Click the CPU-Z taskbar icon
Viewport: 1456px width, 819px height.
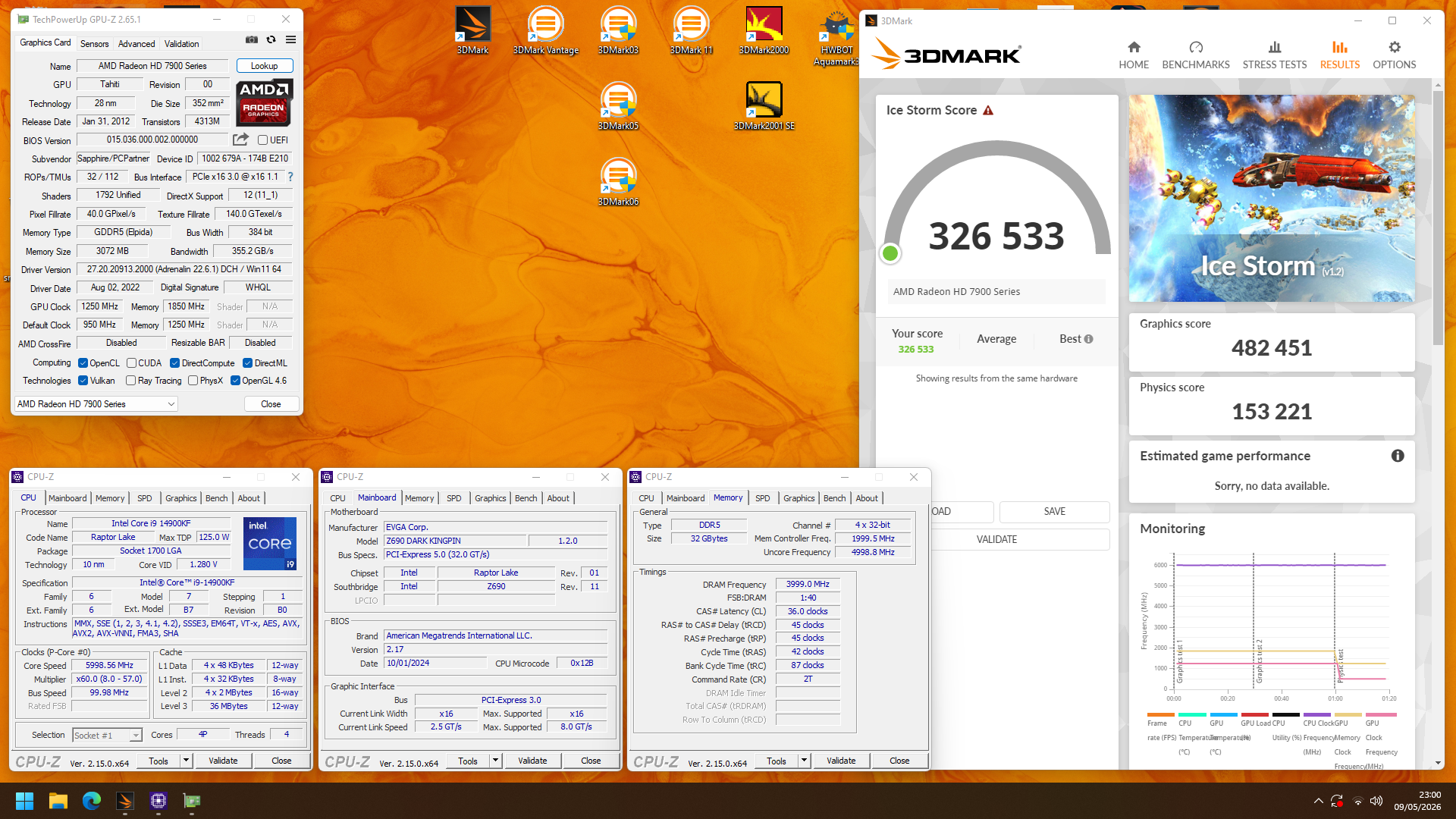click(158, 801)
